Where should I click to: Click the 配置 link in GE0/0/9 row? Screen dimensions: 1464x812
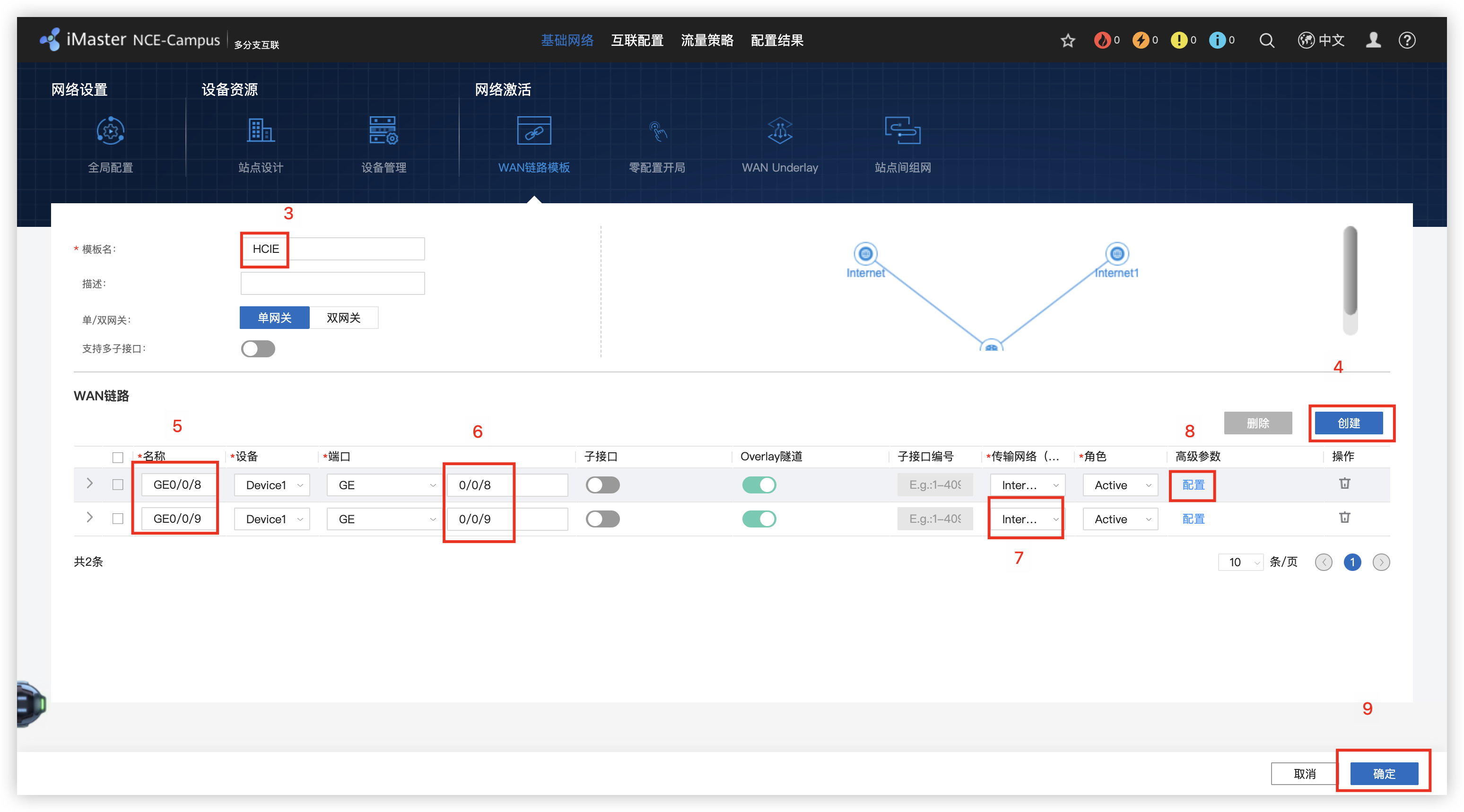pos(1193,519)
